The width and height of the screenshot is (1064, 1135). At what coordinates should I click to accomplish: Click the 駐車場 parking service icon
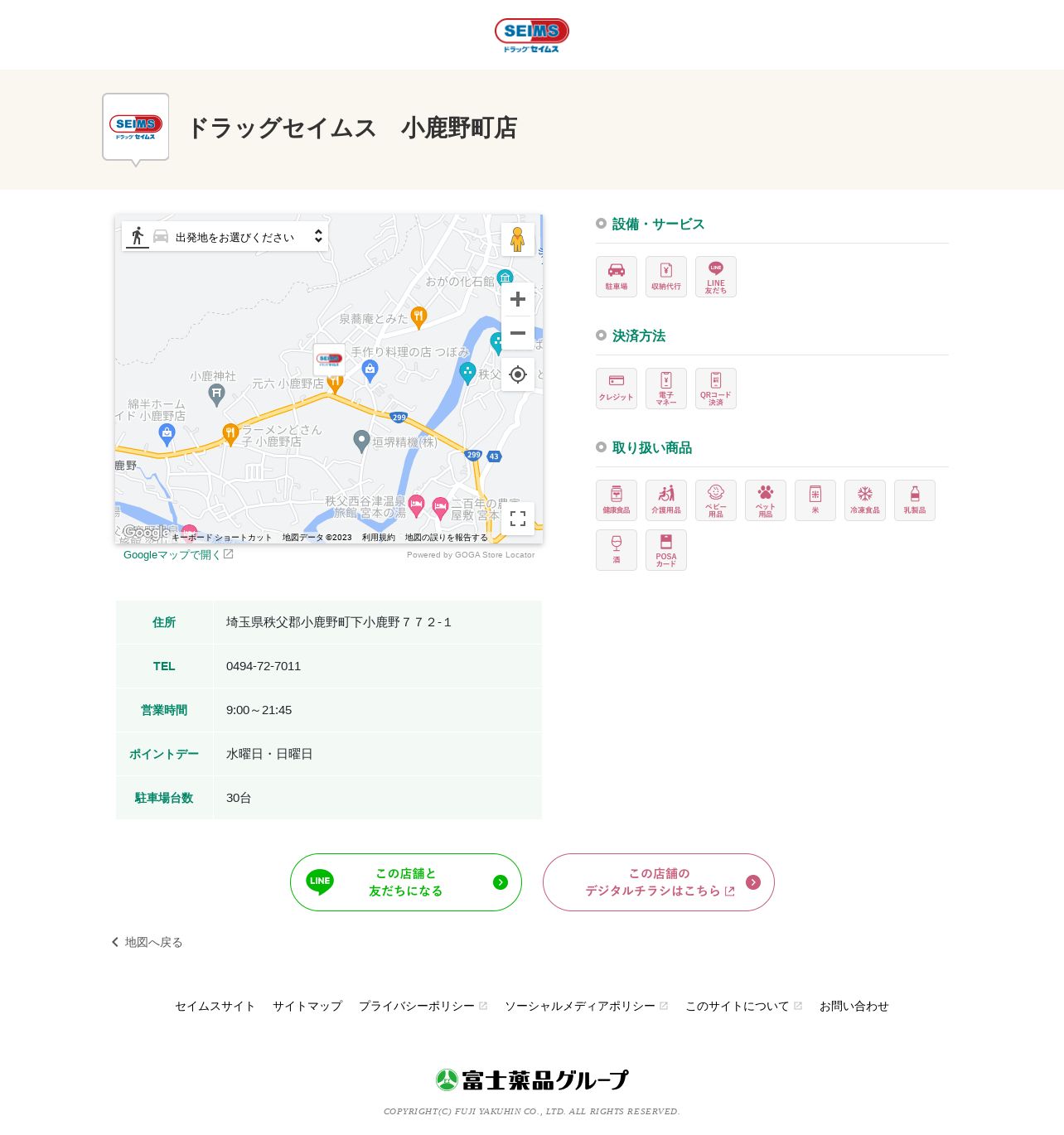(x=617, y=277)
